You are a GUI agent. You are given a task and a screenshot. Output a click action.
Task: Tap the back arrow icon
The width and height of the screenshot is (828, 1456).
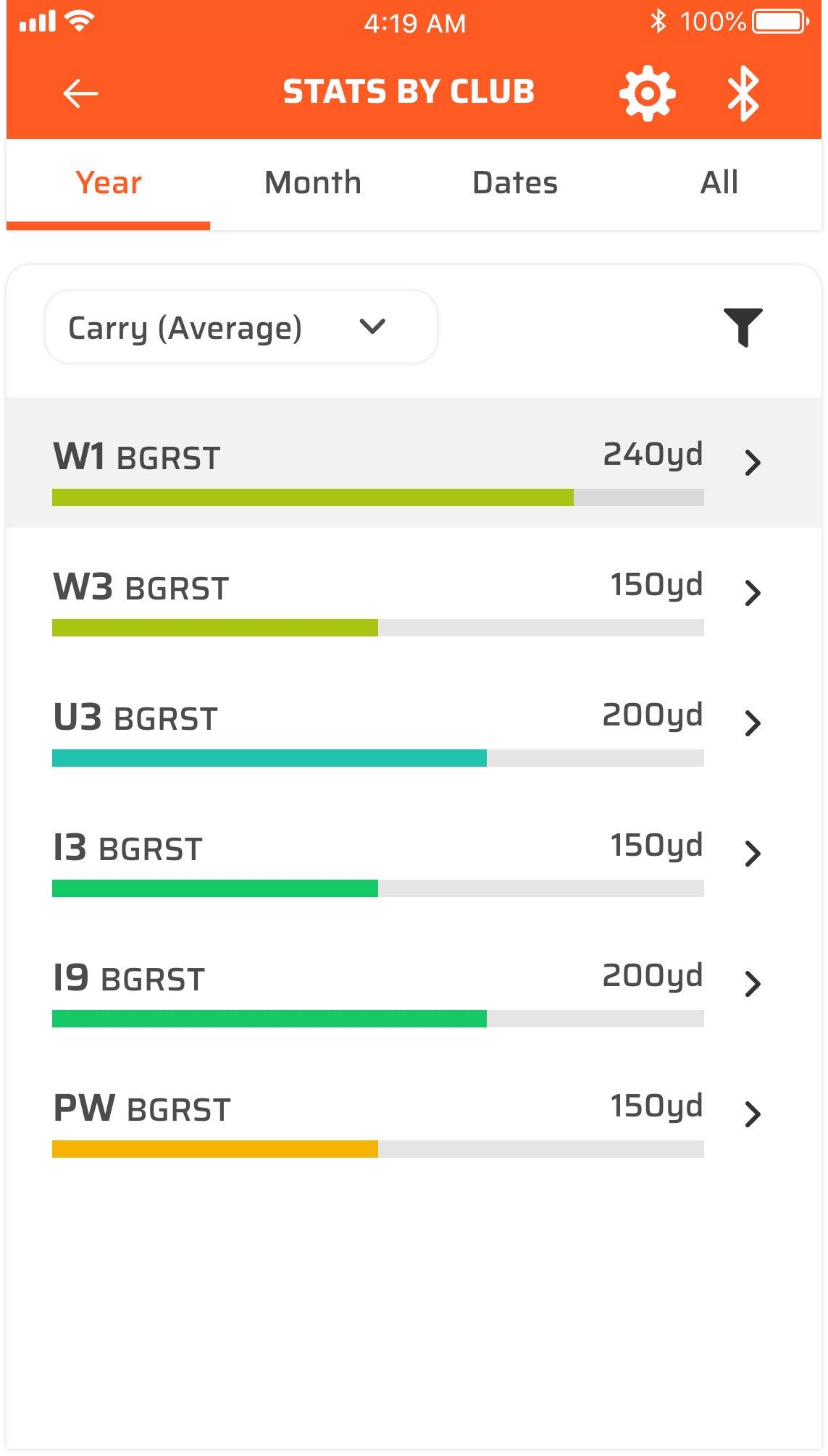click(x=80, y=93)
